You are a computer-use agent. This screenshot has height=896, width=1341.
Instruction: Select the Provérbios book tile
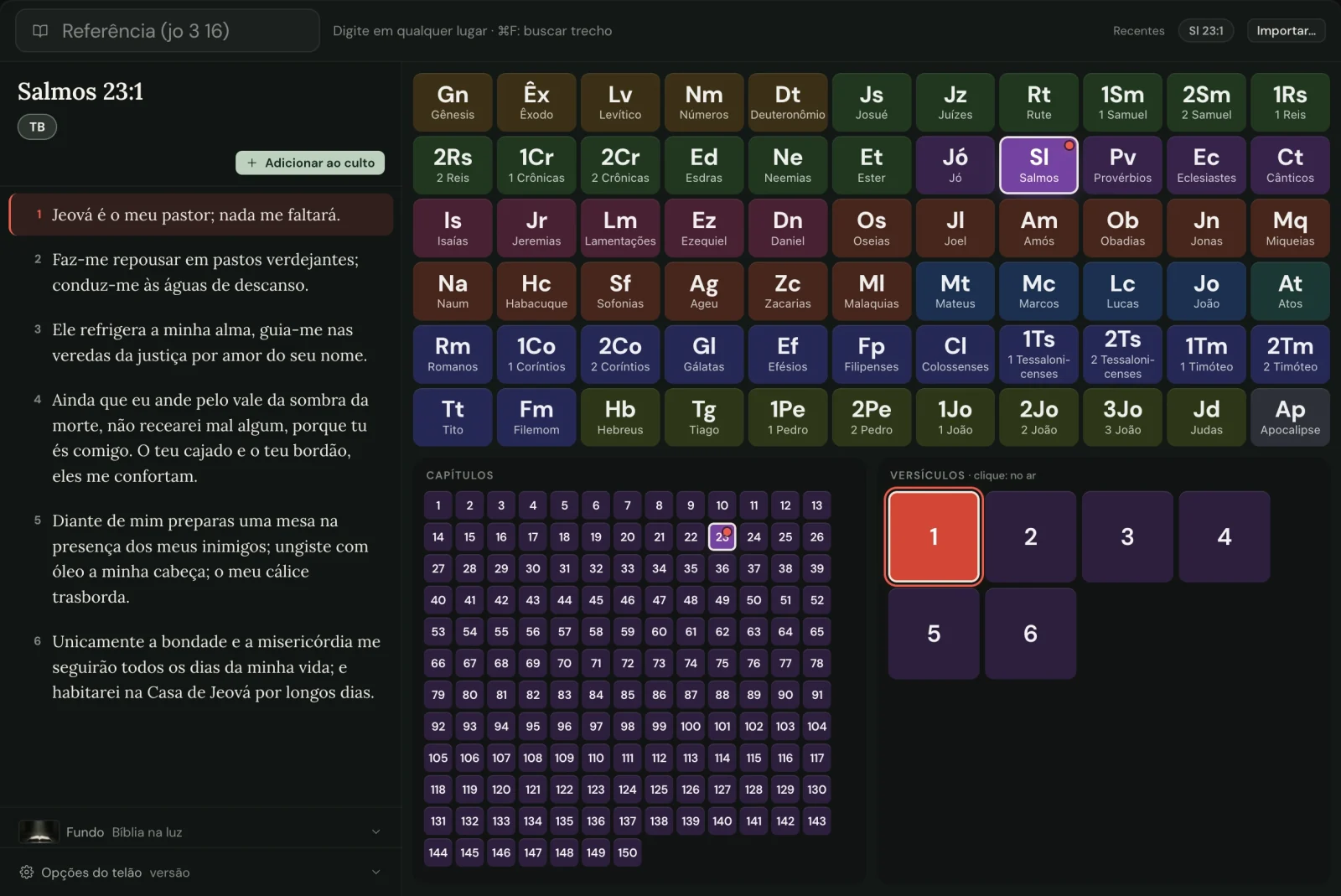pos(1122,165)
